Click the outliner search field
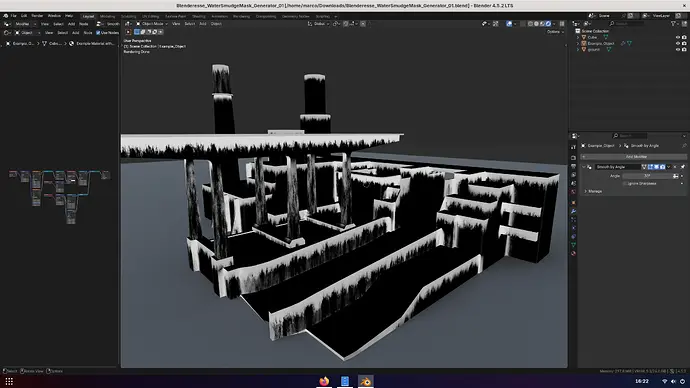 (x=627, y=24)
